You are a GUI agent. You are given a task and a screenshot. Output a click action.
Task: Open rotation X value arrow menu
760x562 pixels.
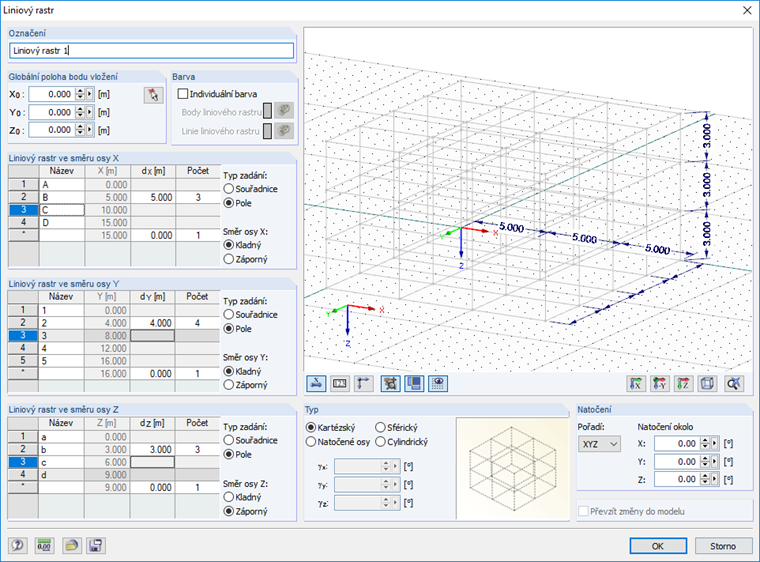coord(714,444)
